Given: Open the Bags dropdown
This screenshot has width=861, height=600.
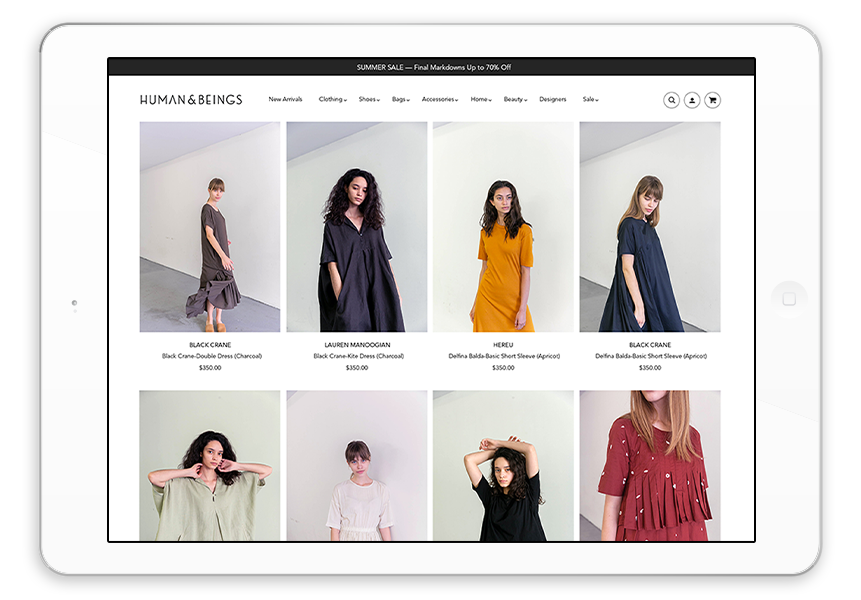Looking at the screenshot, I should click(400, 100).
